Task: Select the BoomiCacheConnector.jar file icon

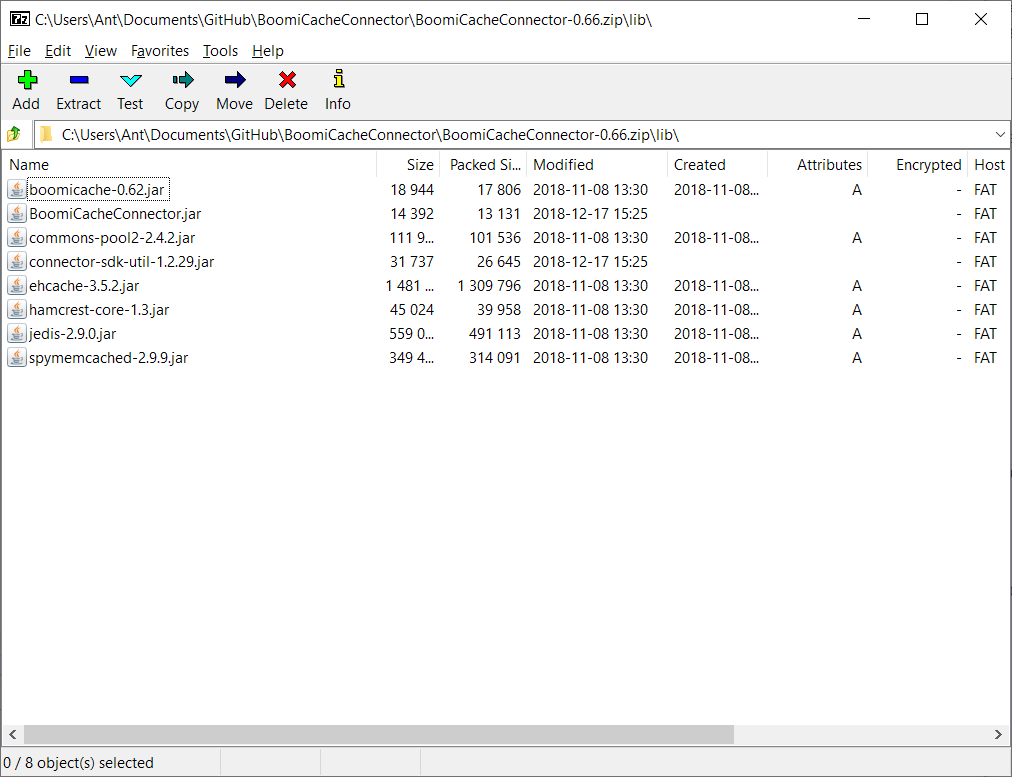Action: [17, 214]
